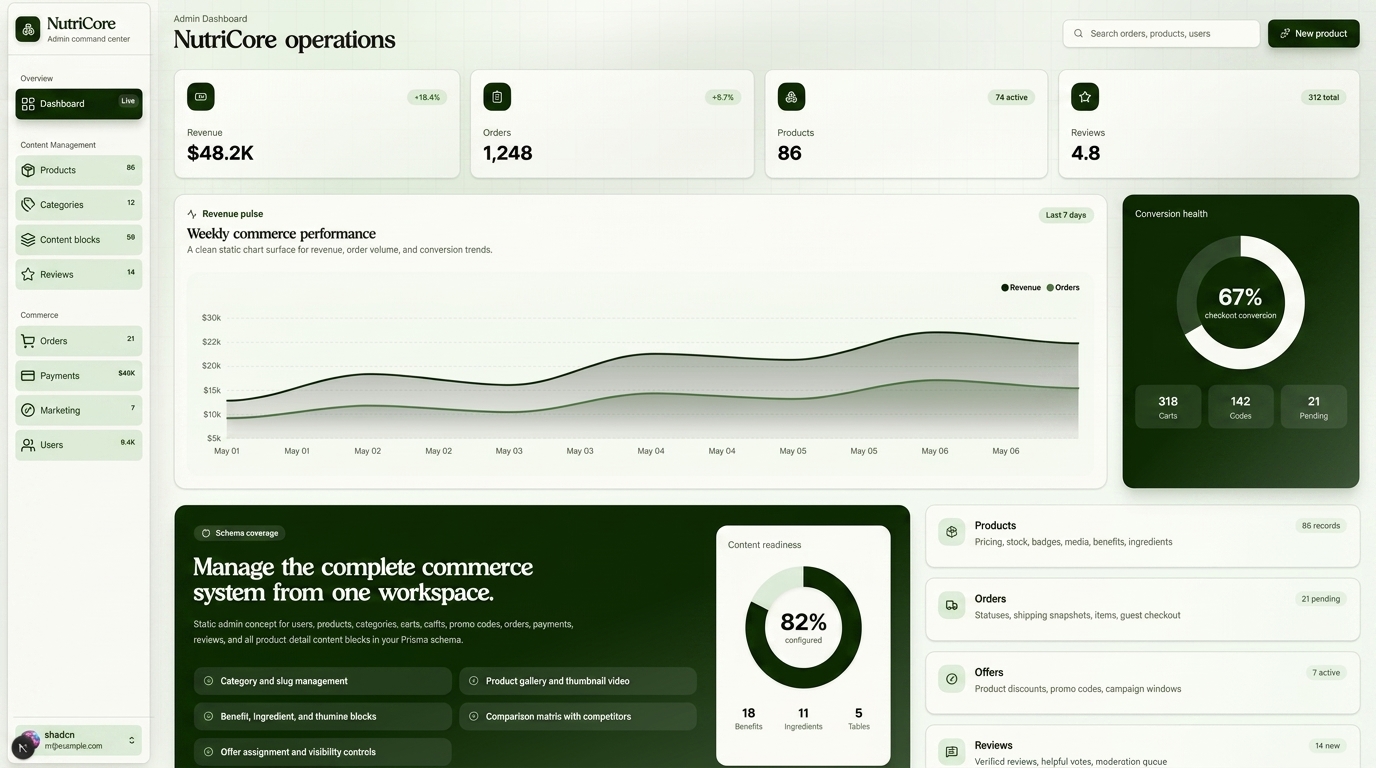The height and width of the screenshot is (768, 1376).
Task: Toggle Product gallery and thumbnail video check
Action: 474,681
